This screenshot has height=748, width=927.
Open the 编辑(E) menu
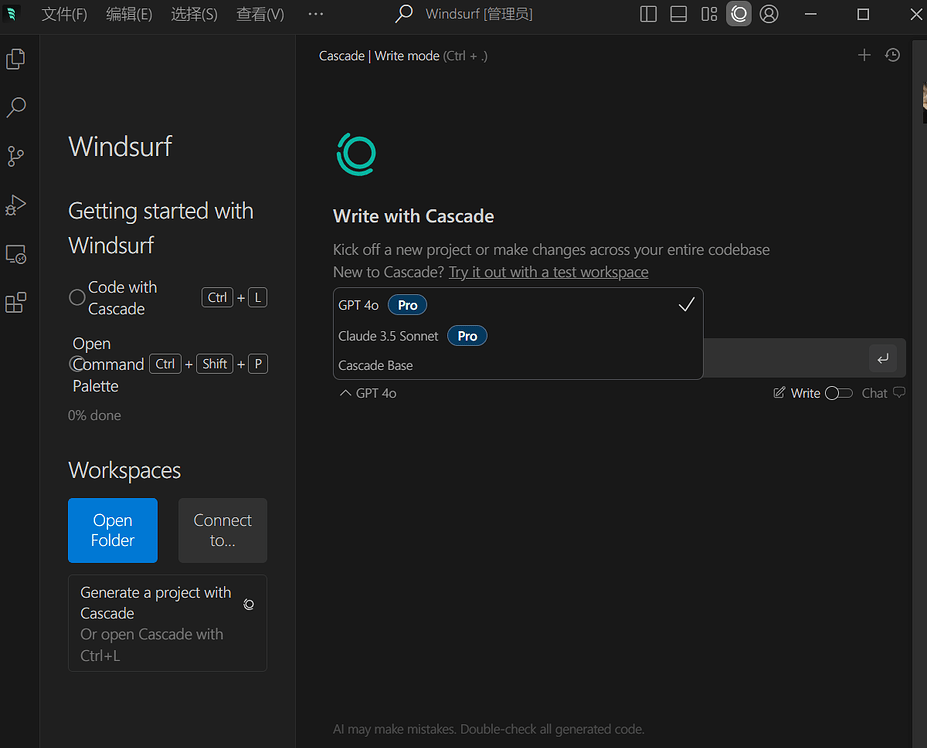coord(129,14)
